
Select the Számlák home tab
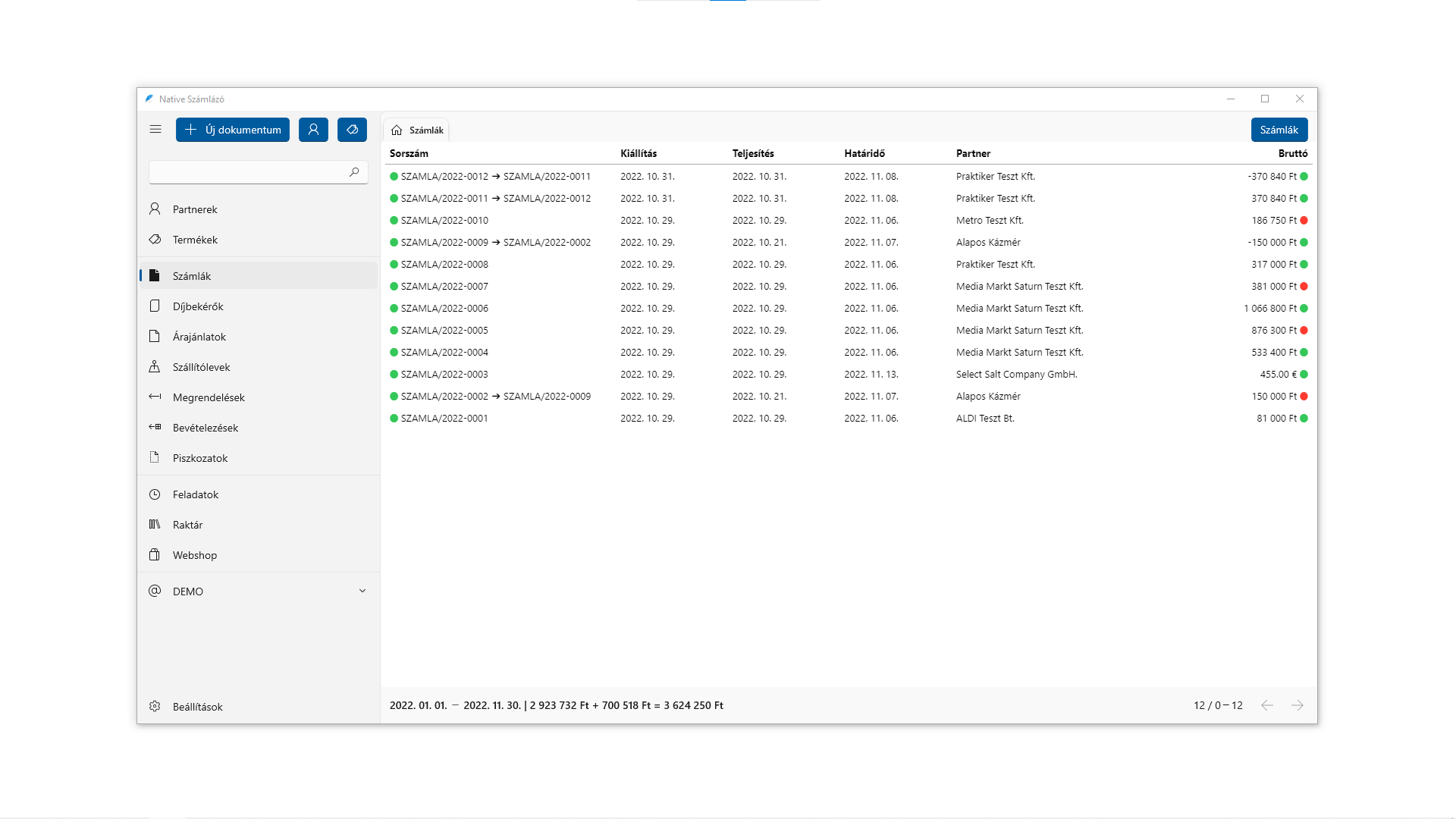(x=417, y=130)
